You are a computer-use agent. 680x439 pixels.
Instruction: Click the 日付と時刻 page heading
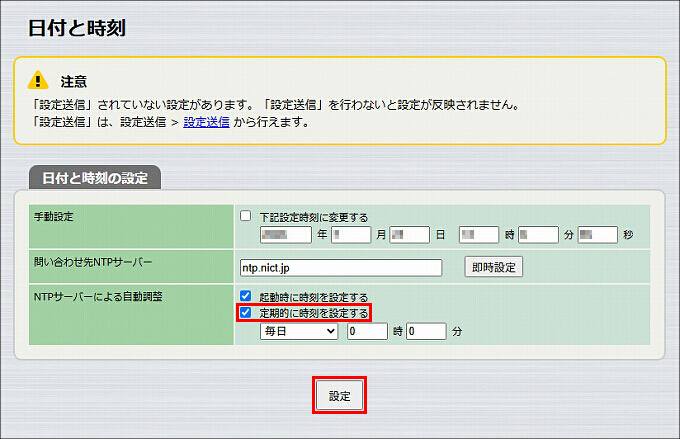tap(77, 28)
